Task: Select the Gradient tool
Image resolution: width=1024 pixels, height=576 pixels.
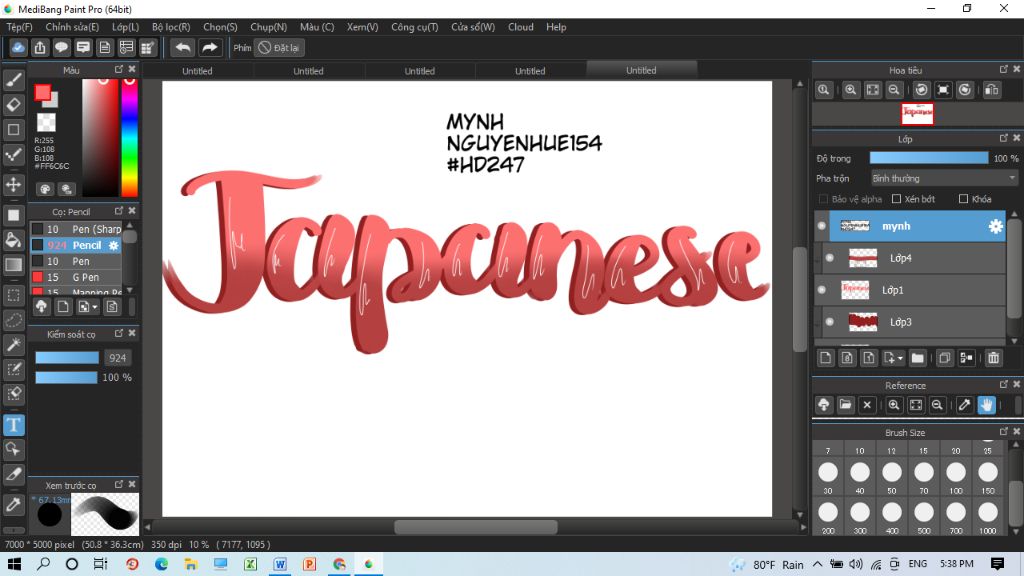Action: (14, 264)
